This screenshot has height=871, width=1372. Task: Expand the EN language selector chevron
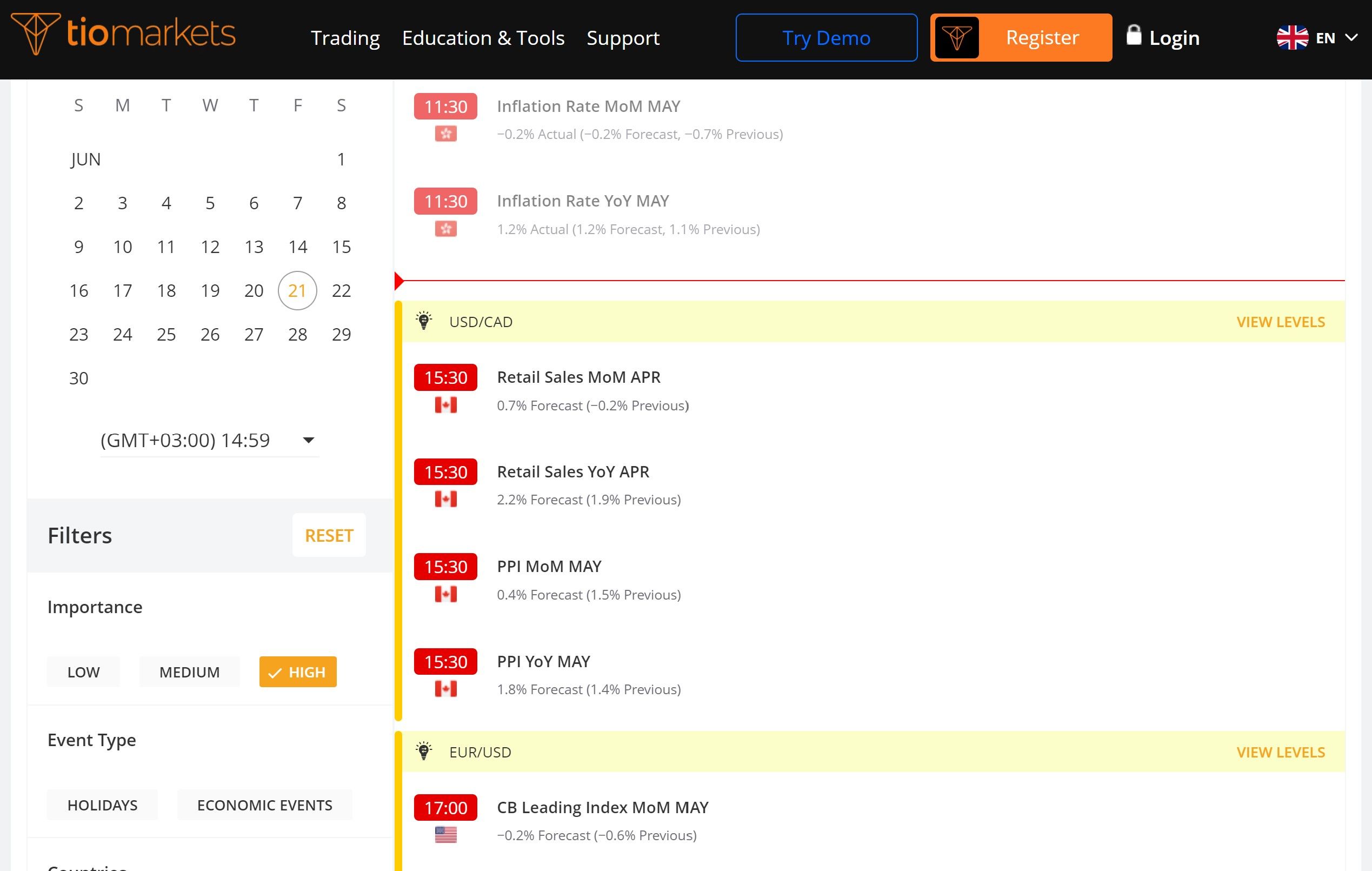[1351, 38]
